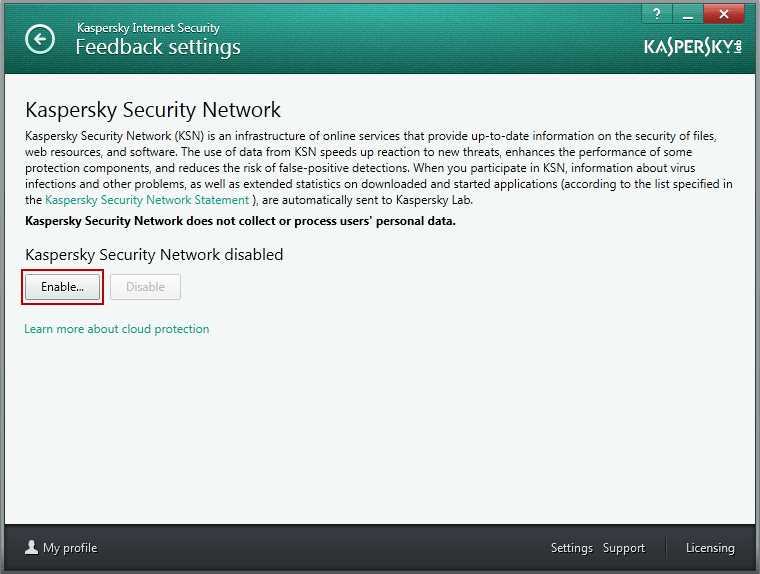Click the Kaspersky Internet Security header text
This screenshot has width=760, height=574.
(148, 28)
